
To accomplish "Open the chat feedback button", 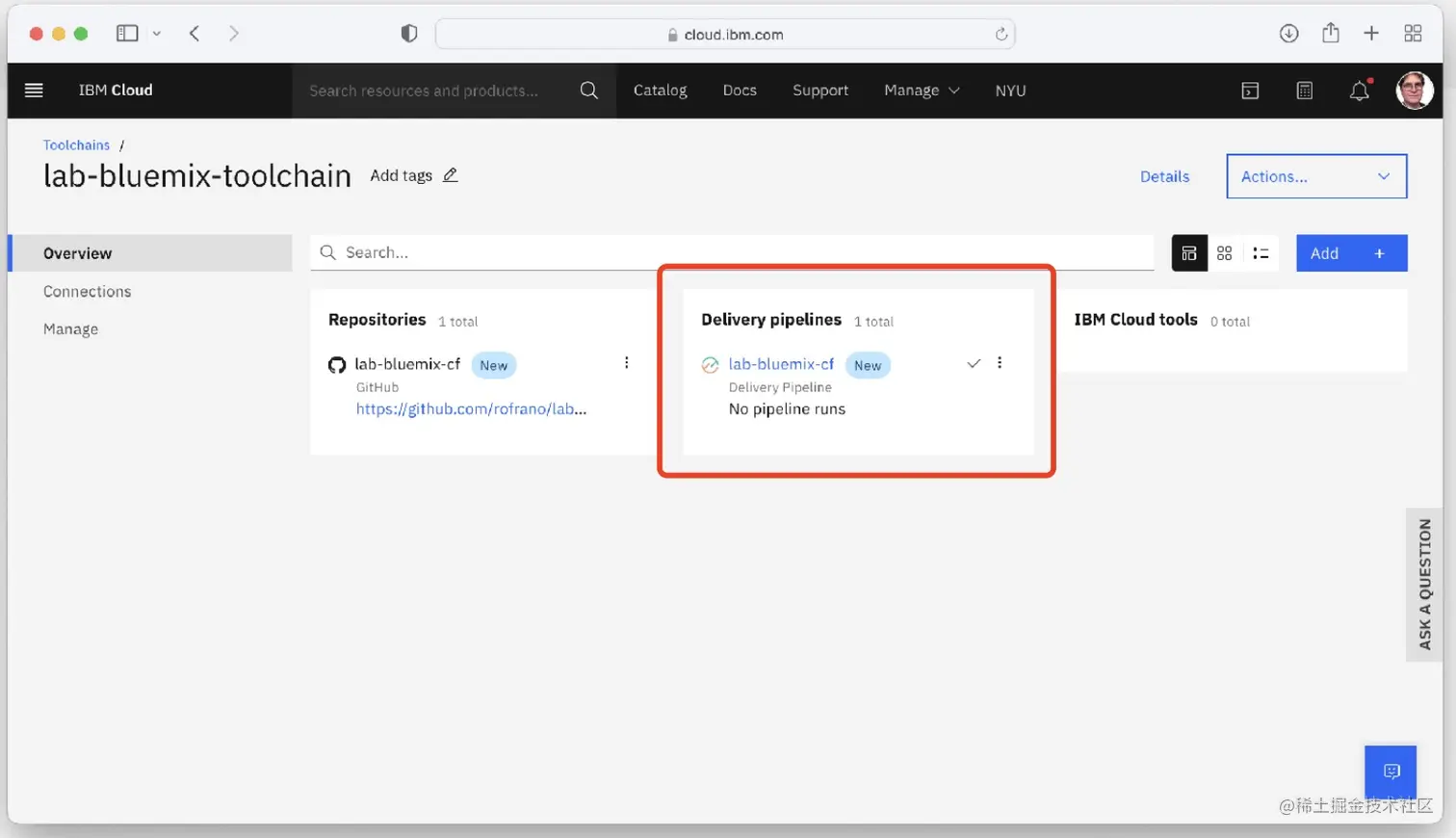I will [1391, 772].
